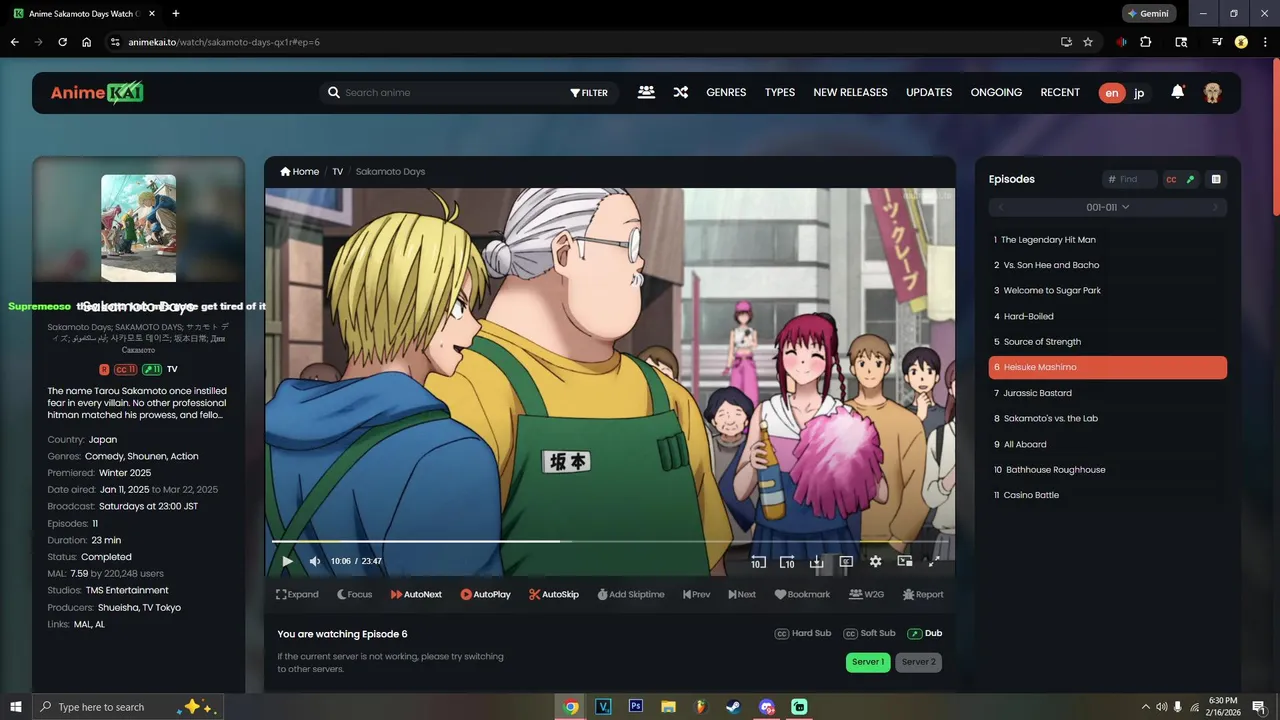Skip forward 10 seconds in player
The height and width of the screenshot is (720, 1280).
[787, 562]
